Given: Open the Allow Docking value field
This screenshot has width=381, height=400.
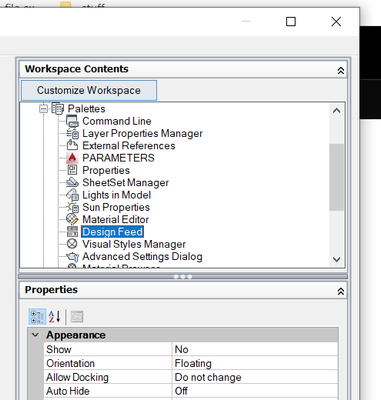Looking at the screenshot, I should click(255, 377).
